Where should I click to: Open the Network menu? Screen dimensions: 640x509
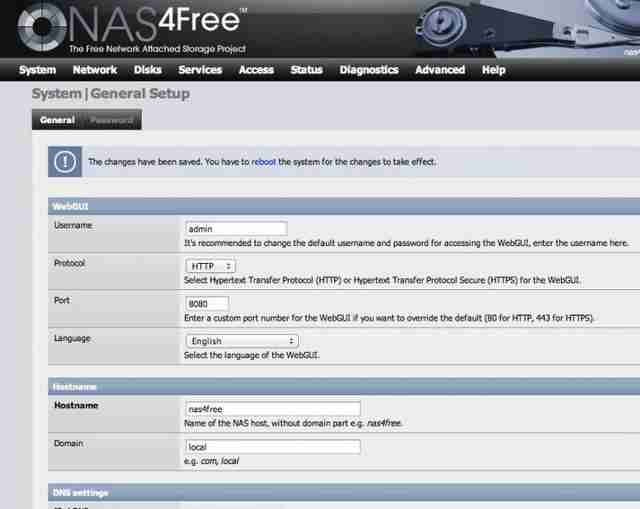95,70
